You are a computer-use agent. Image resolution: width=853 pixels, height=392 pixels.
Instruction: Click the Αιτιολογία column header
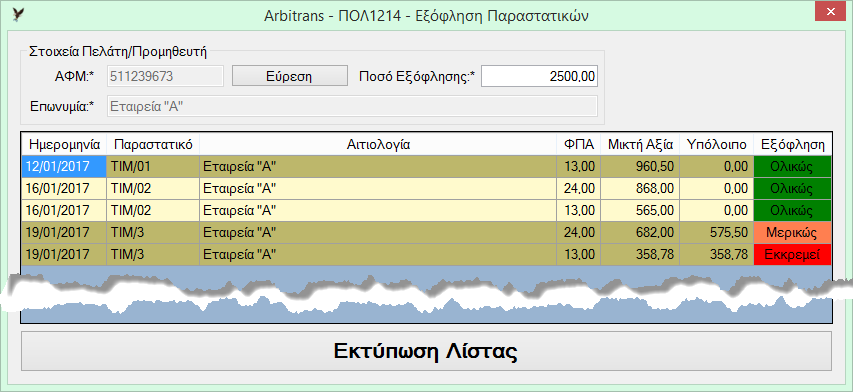click(x=378, y=145)
